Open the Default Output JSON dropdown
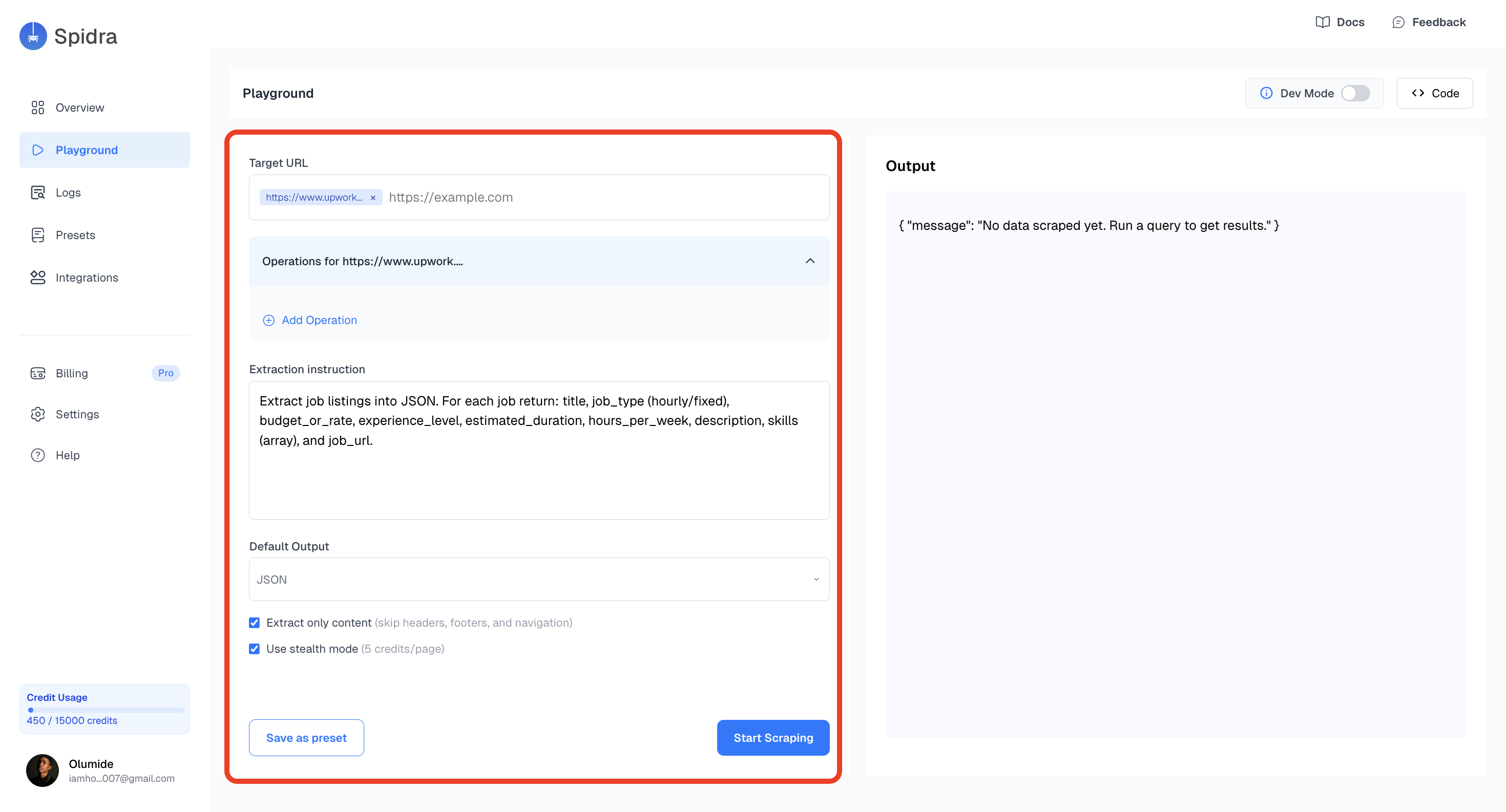 (538, 580)
